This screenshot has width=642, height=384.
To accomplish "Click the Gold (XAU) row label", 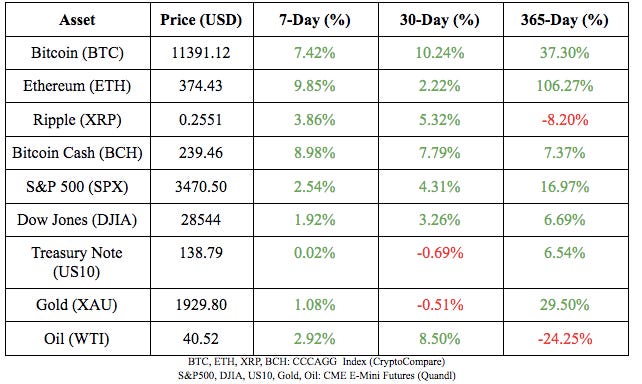I will click(77, 305).
